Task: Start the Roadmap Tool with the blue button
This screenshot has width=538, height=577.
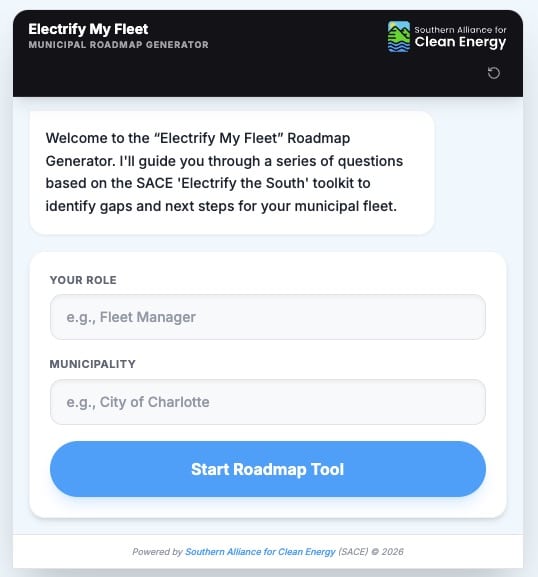Action: pos(268,469)
